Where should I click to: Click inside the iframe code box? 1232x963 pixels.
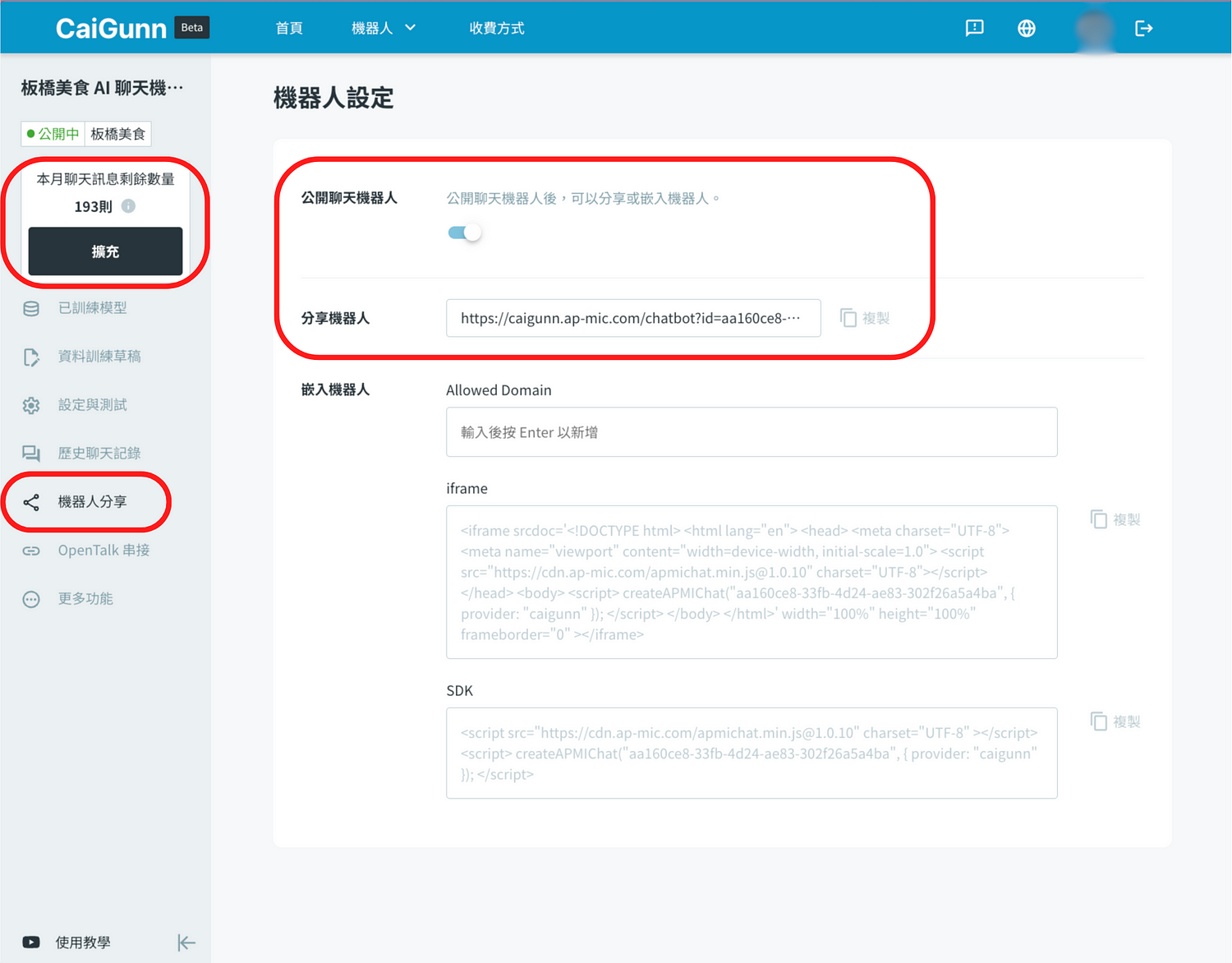click(x=752, y=582)
